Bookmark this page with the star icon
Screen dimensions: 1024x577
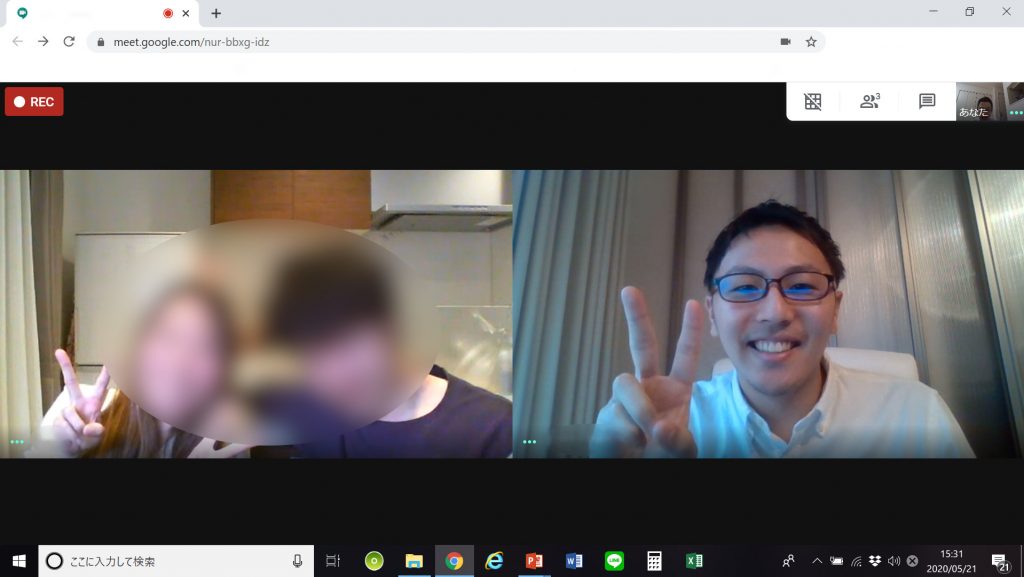click(811, 42)
